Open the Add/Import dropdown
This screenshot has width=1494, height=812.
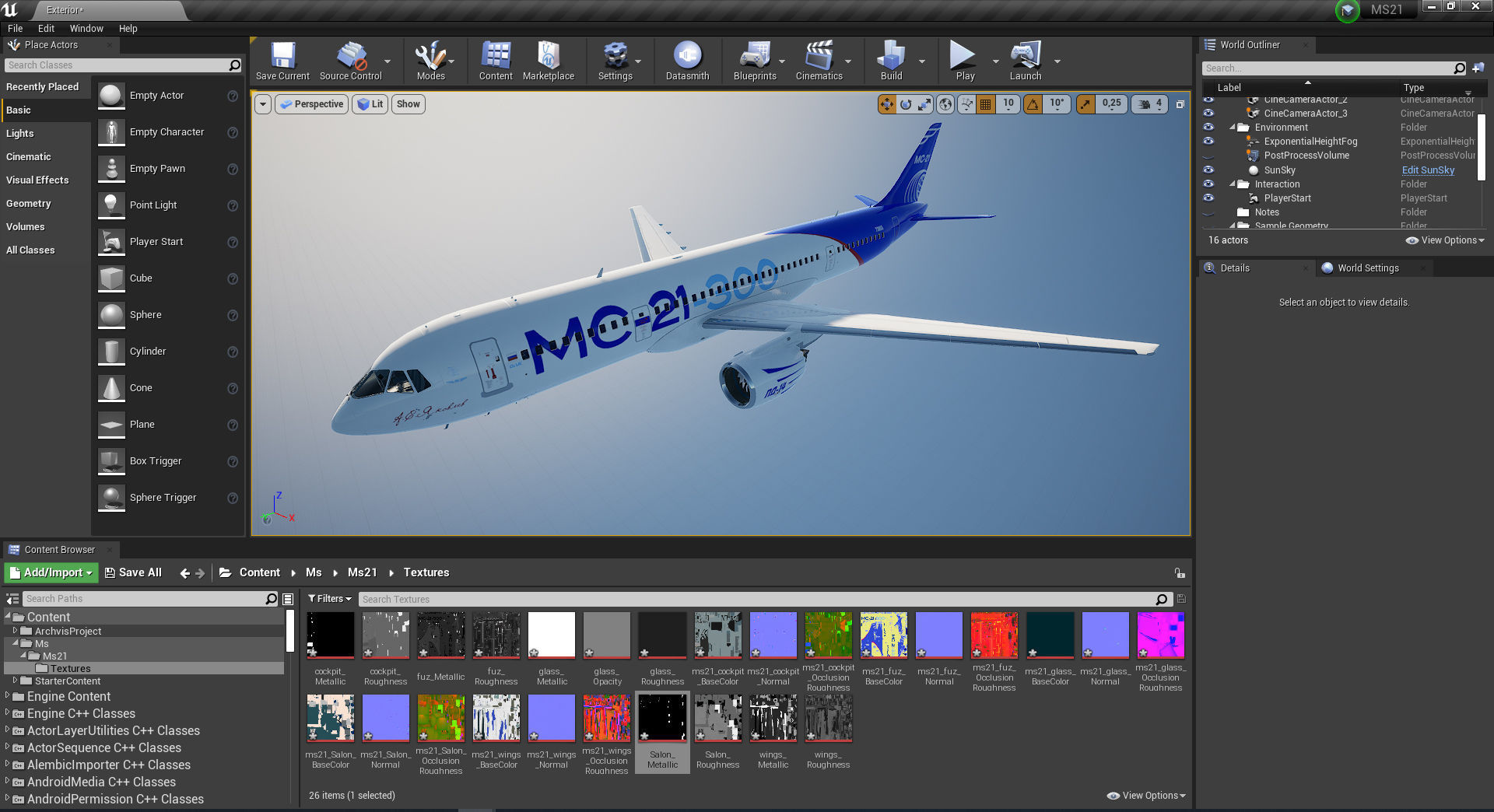[51, 573]
